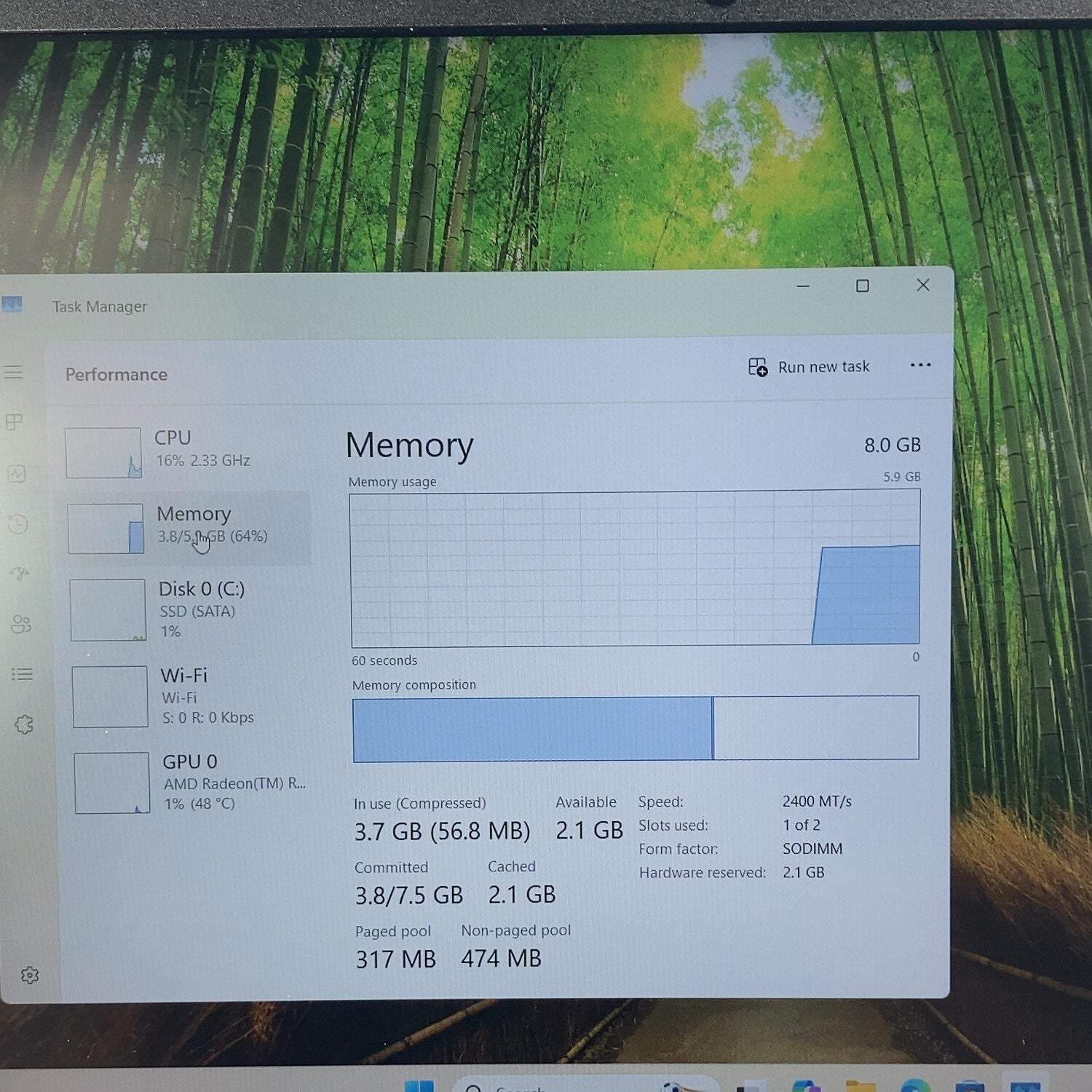Click the Wi-Fi mini graph thumbnail

click(x=110, y=697)
